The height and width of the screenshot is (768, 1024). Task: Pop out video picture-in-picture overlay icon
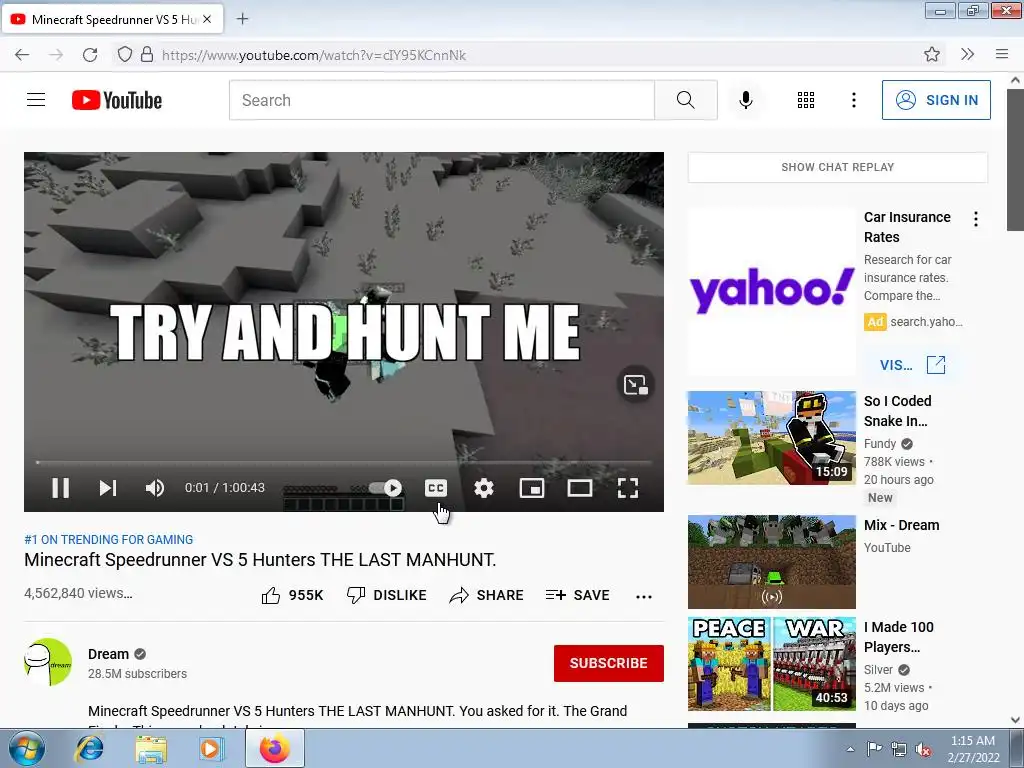[635, 385]
